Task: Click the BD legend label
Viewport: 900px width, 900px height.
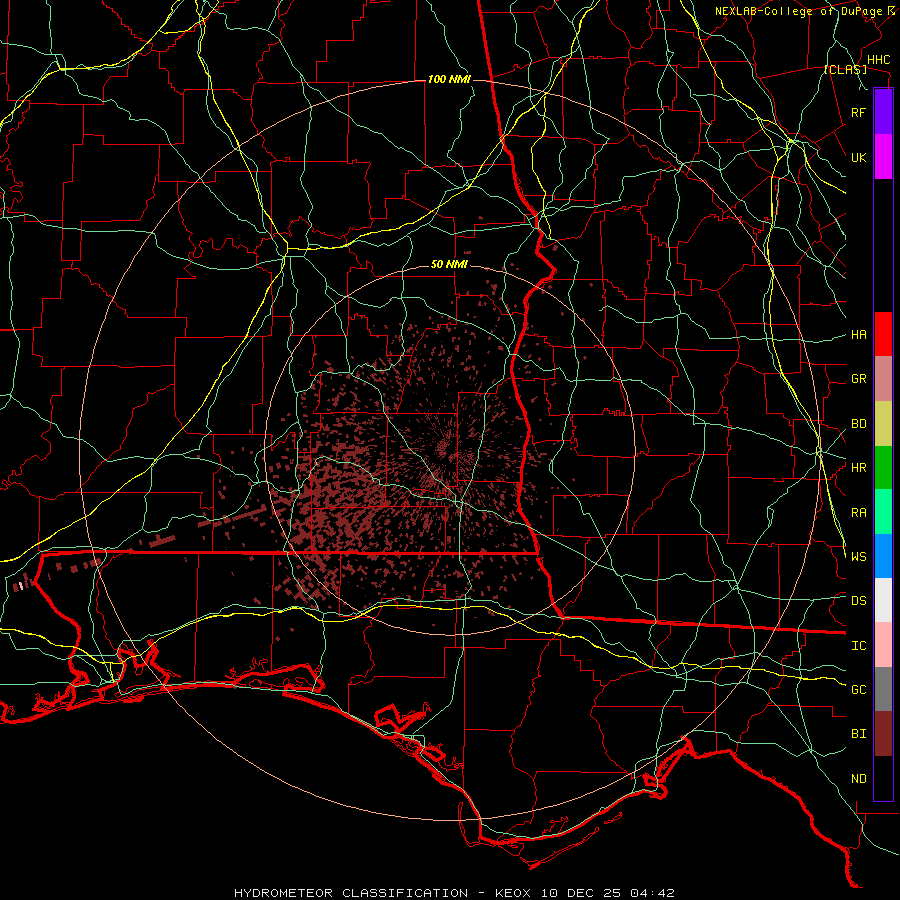Action: [859, 424]
